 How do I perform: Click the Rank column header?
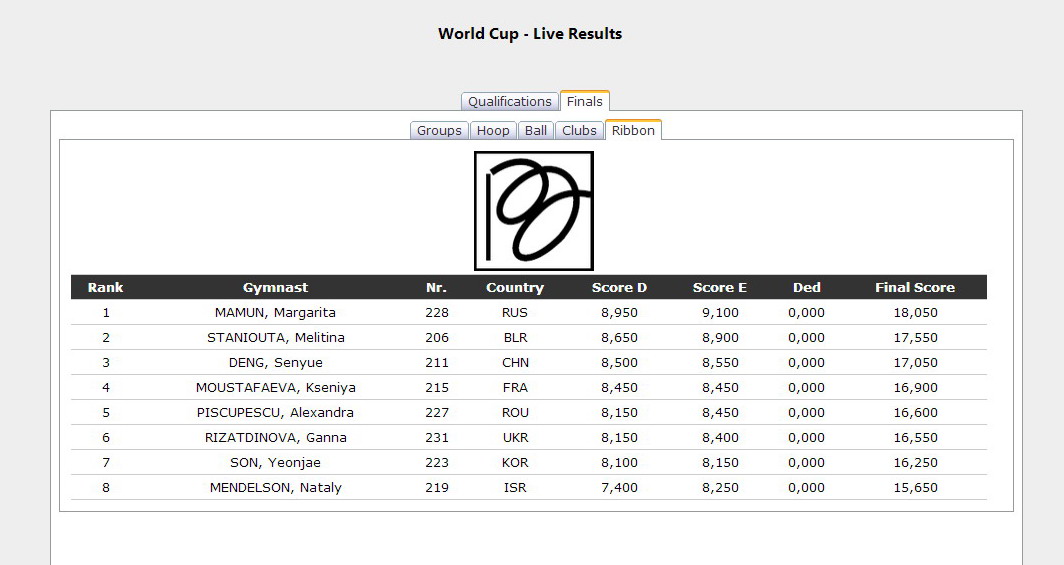[106, 287]
